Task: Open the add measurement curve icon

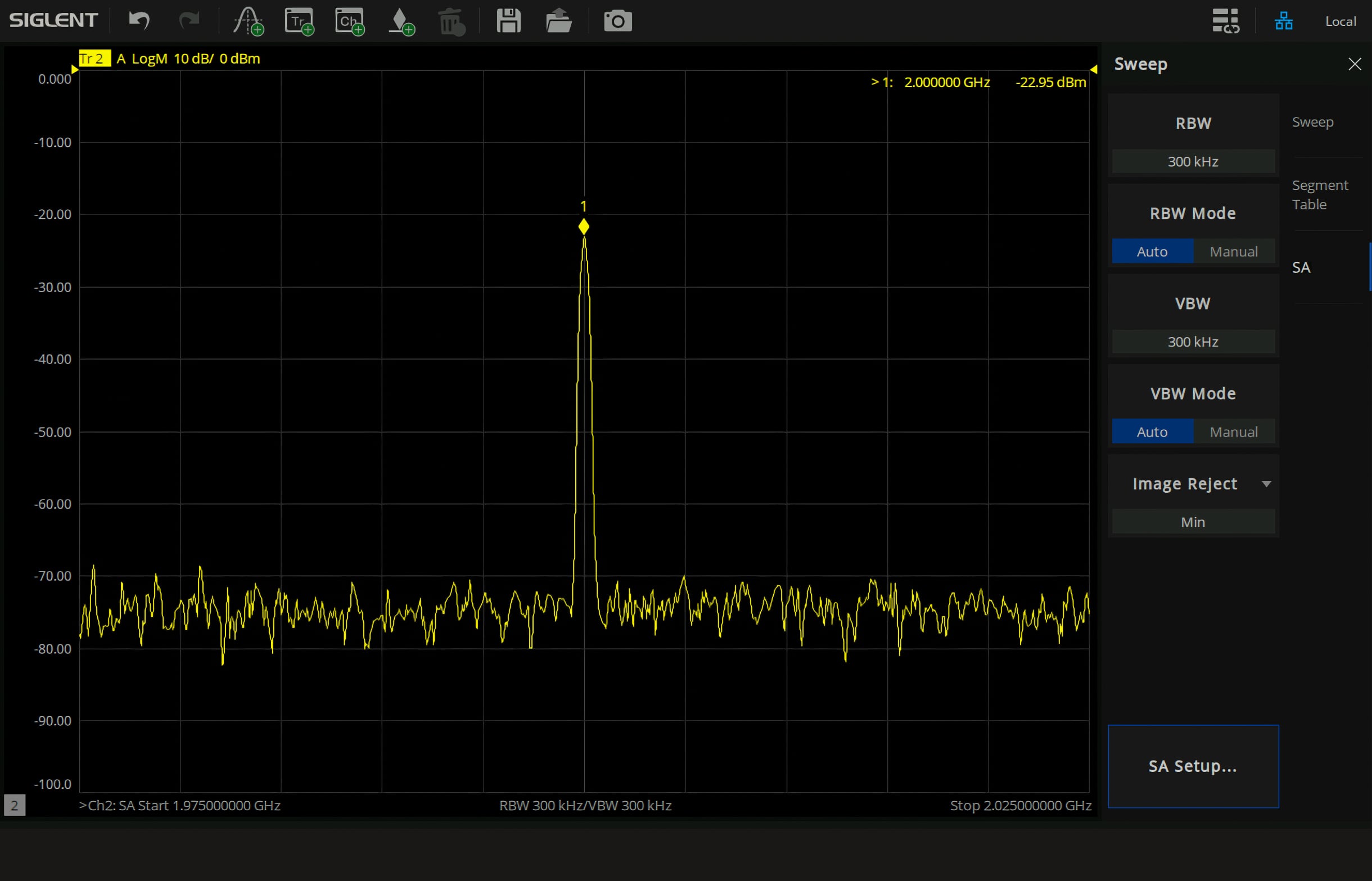Action: point(248,22)
